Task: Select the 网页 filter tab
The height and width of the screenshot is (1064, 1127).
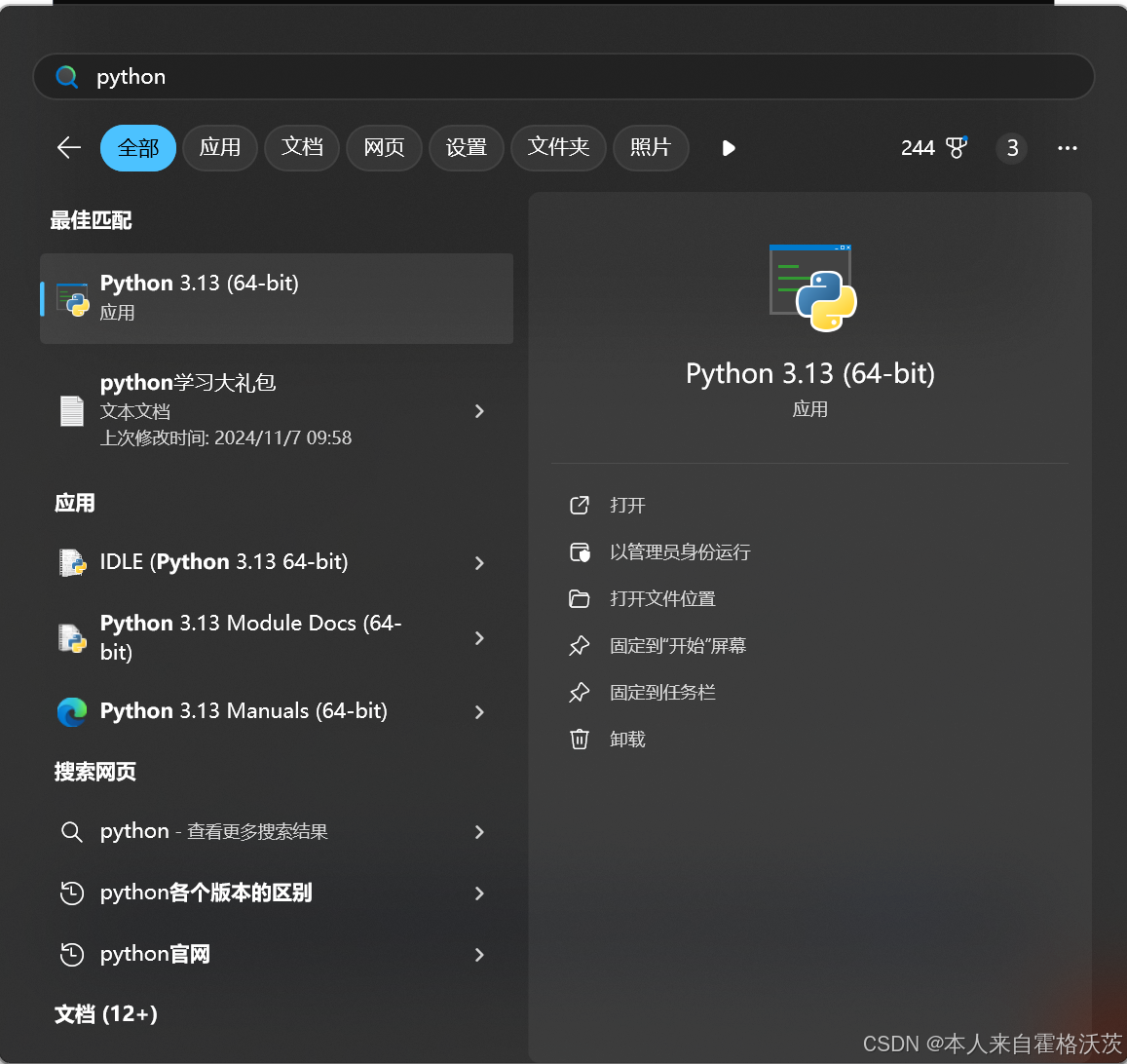Action: [x=384, y=148]
